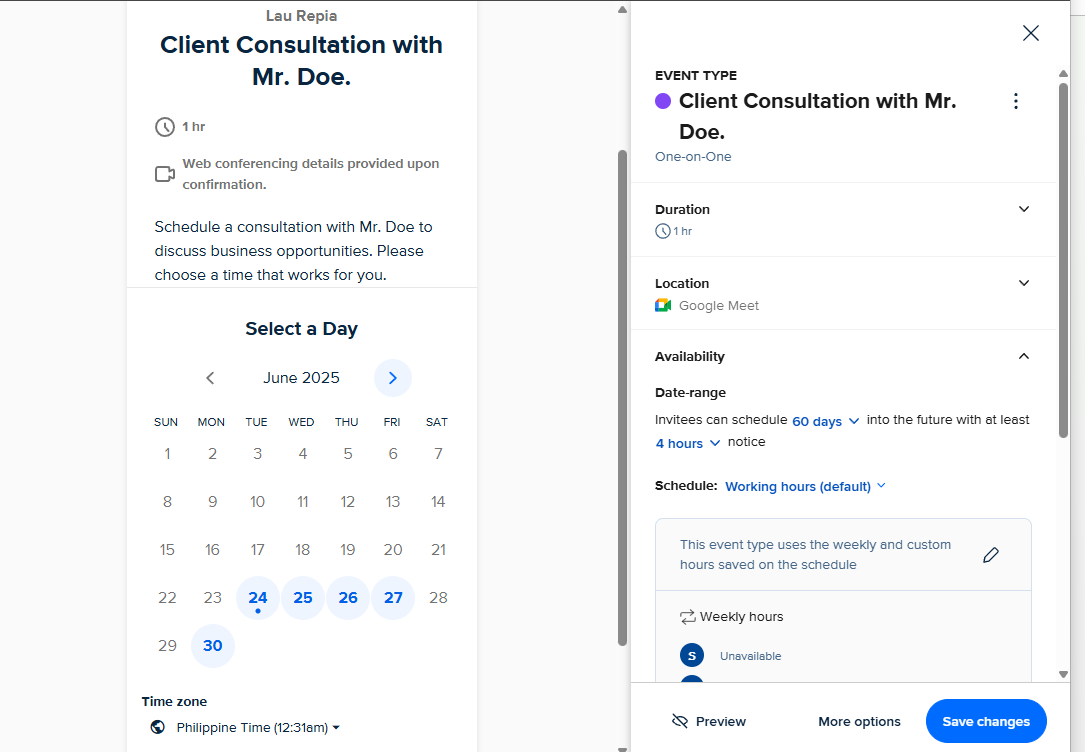Image resolution: width=1085 pixels, height=752 pixels.
Task: Open the three-dot event options menu
Action: tap(1016, 101)
